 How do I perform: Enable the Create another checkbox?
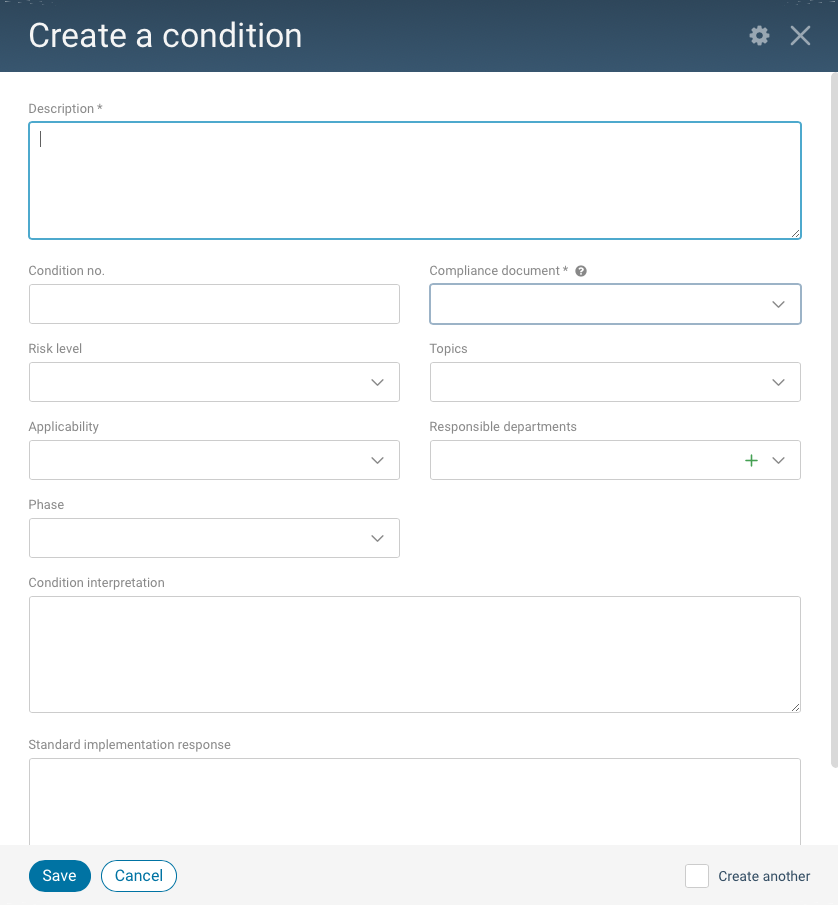(697, 876)
